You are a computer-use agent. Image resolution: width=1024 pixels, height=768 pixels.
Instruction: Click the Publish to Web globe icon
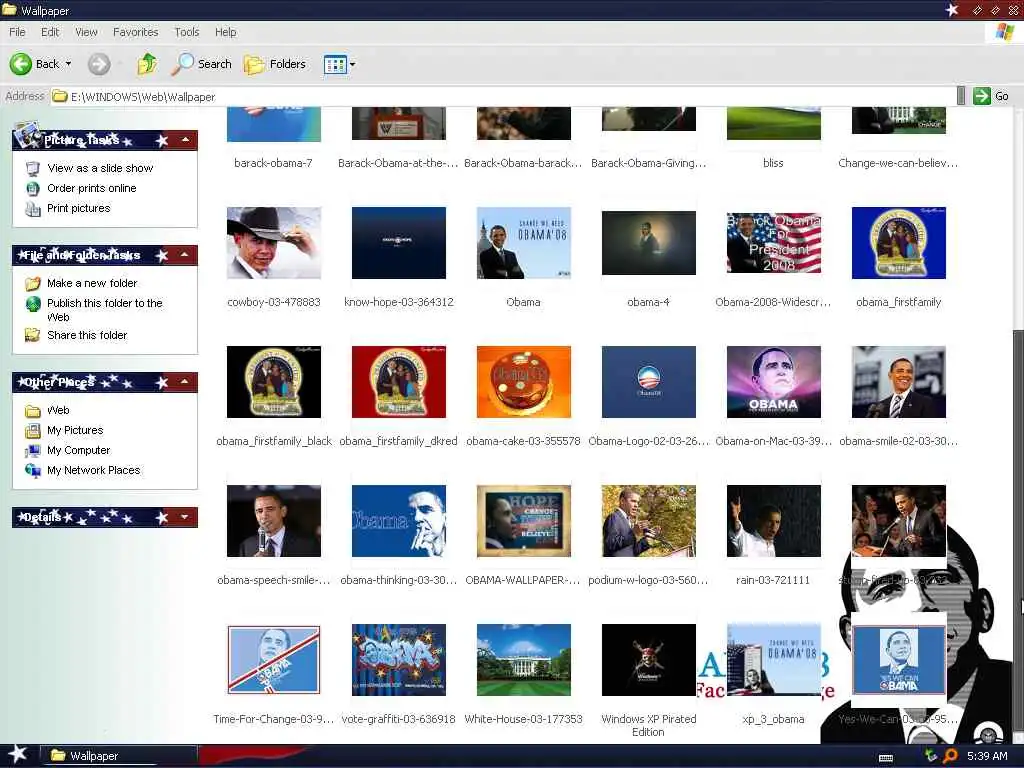[x=33, y=304]
